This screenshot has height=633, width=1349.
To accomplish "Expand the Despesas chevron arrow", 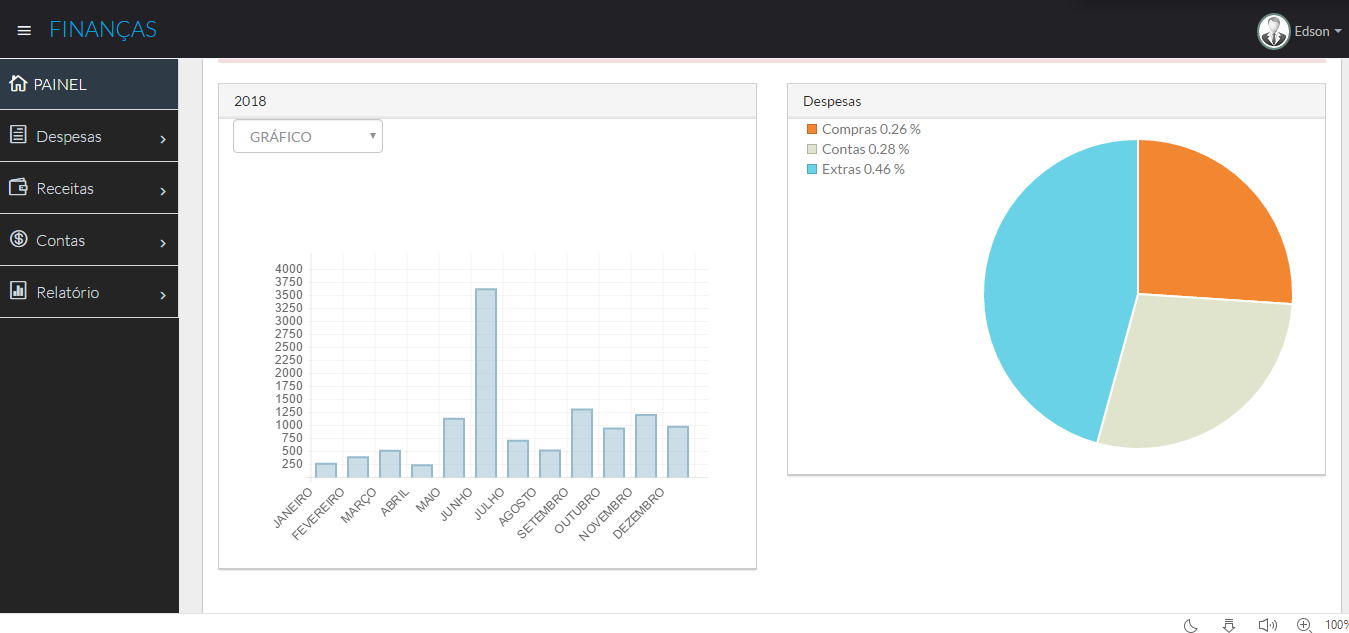I will click(x=163, y=139).
